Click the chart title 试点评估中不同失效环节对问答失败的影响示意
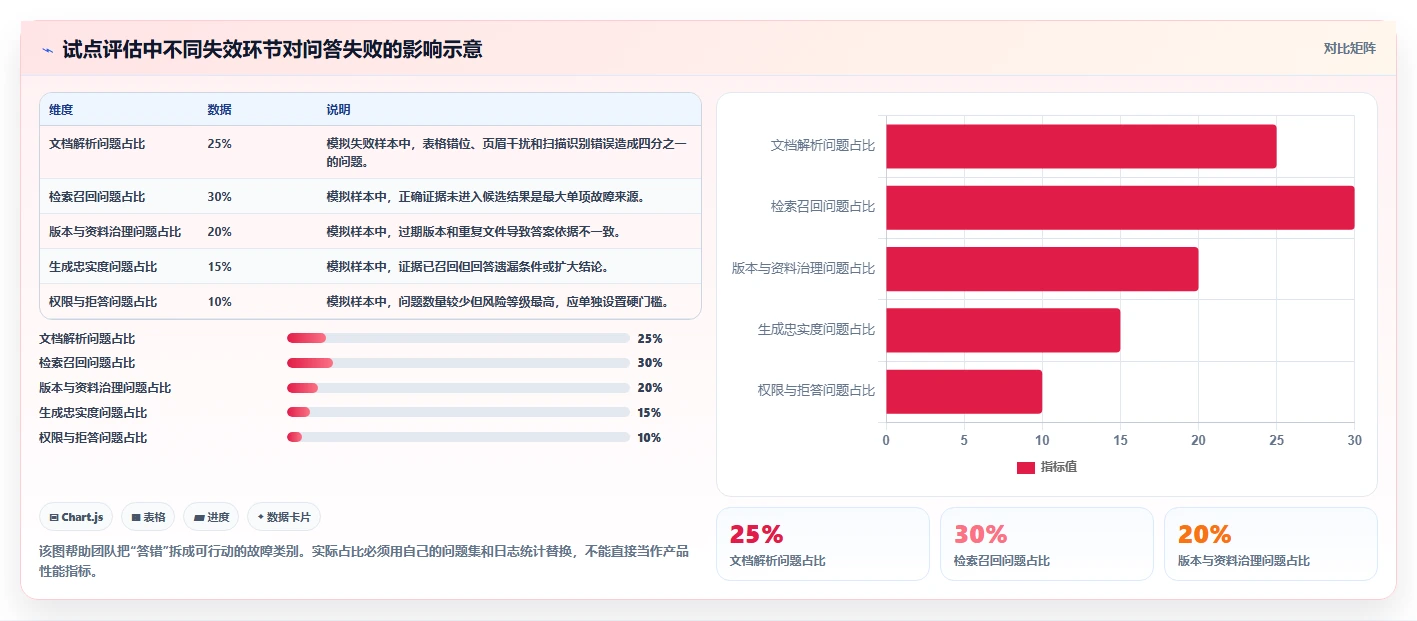Image resolution: width=1417 pixels, height=621 pixels. [272, 49]
